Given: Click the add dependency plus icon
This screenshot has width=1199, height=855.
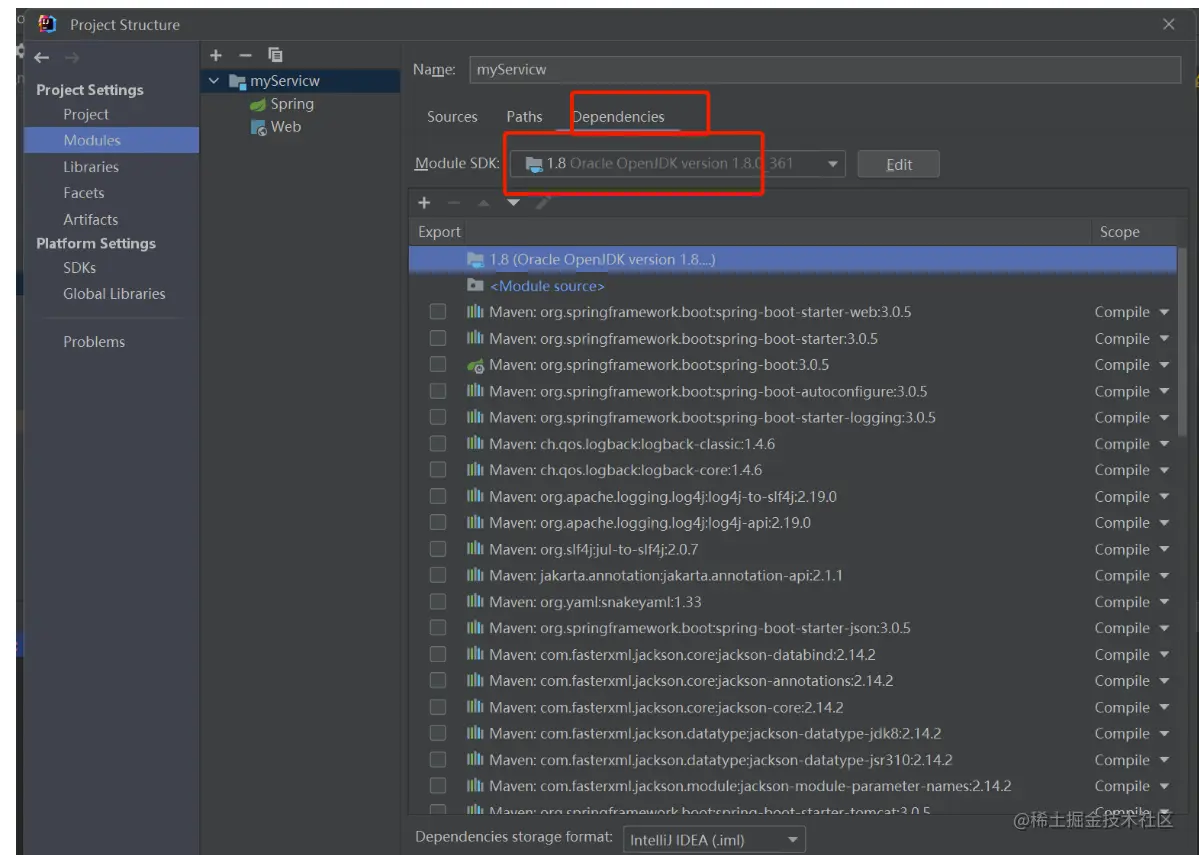Looking at the screenshot, I should [x=424, y=203].
